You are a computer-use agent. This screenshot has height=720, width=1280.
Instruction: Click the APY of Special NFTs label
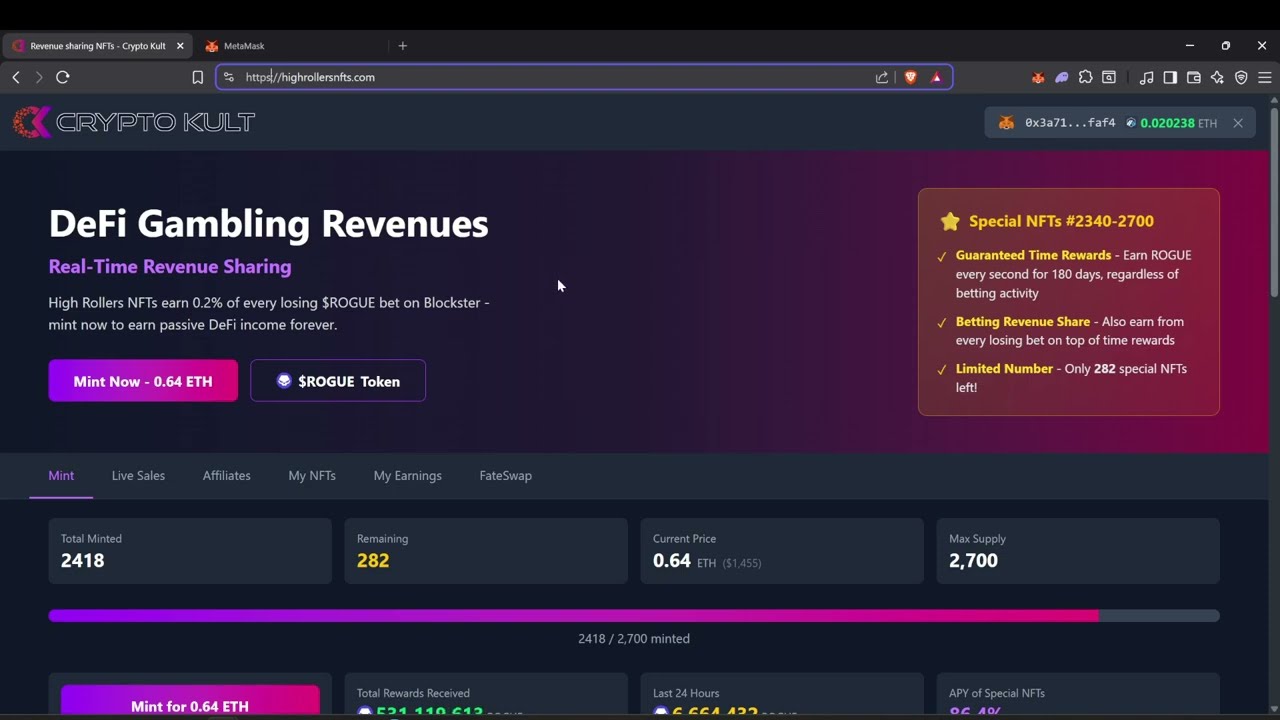[x=997, y=693]
